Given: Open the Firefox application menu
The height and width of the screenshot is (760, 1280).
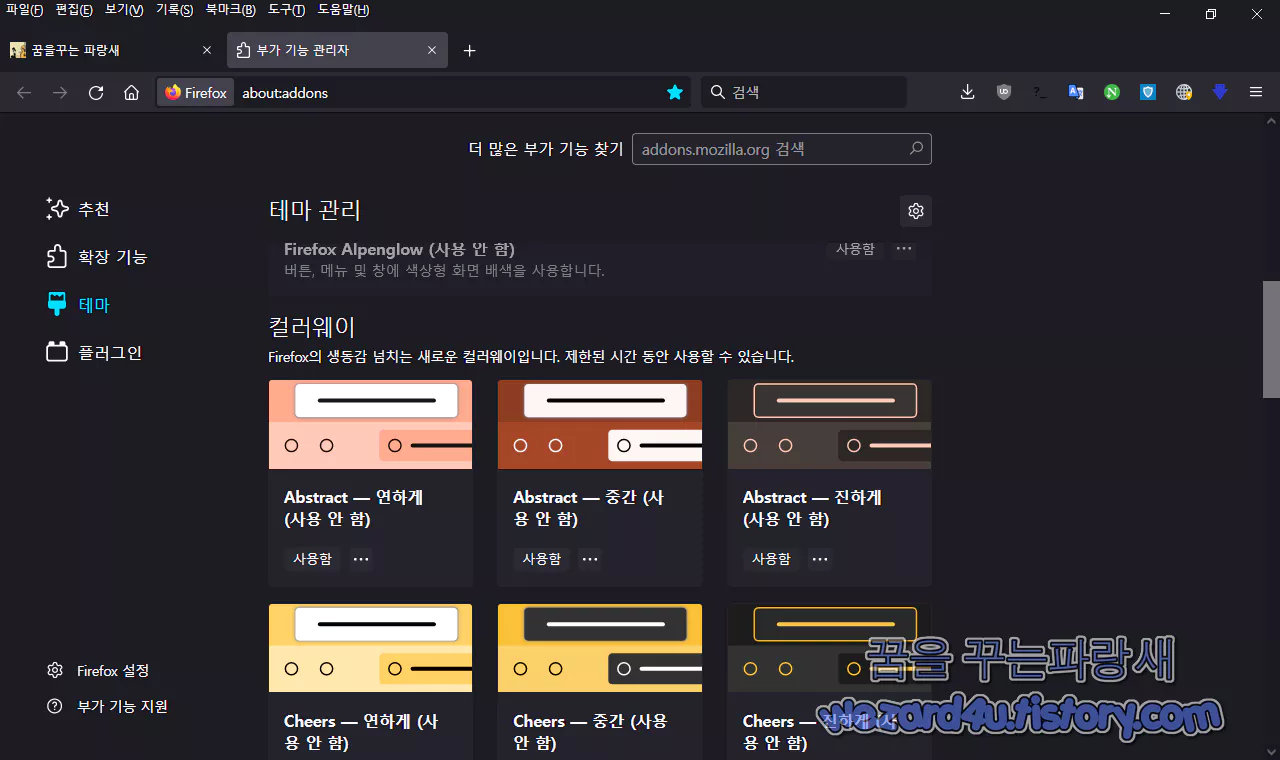Looking at the screenshot, I should click(1255, 92).
